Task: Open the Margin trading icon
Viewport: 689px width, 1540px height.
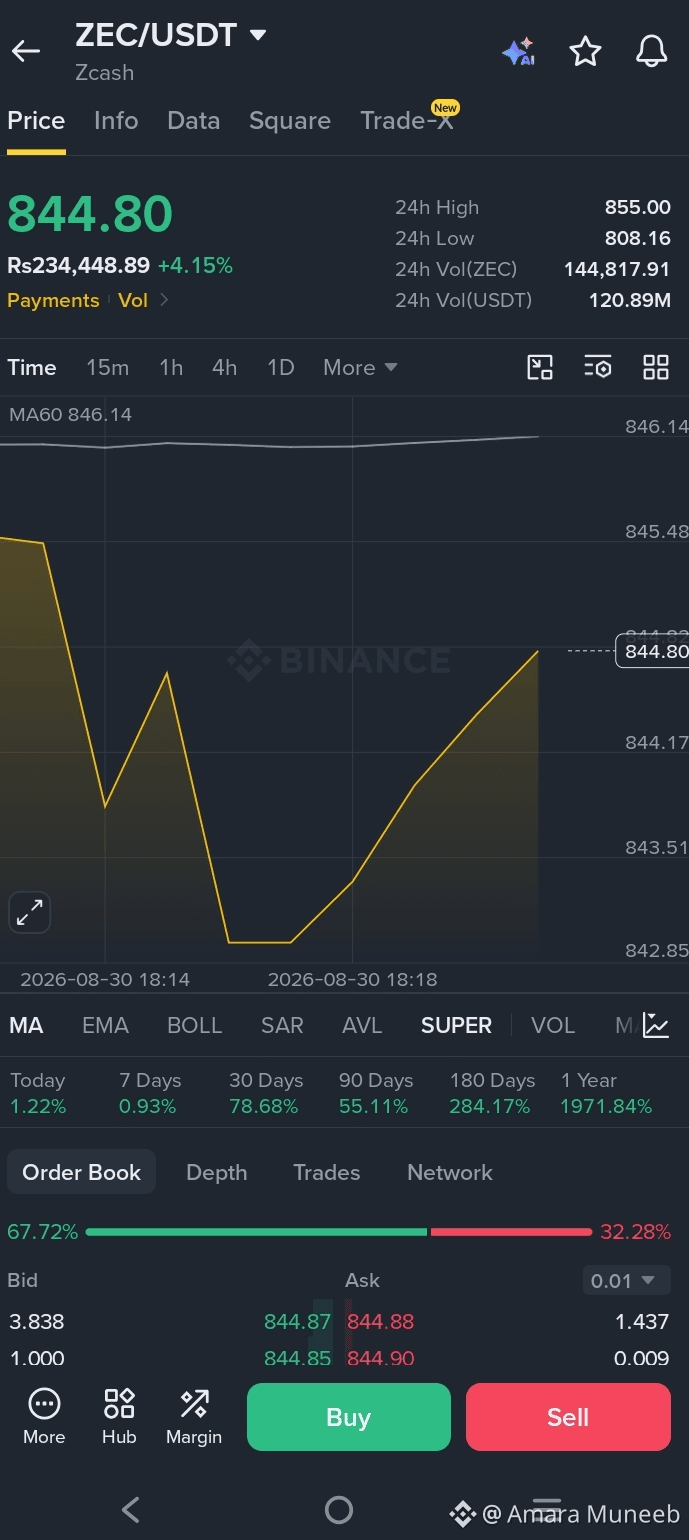Action: 194,1417
